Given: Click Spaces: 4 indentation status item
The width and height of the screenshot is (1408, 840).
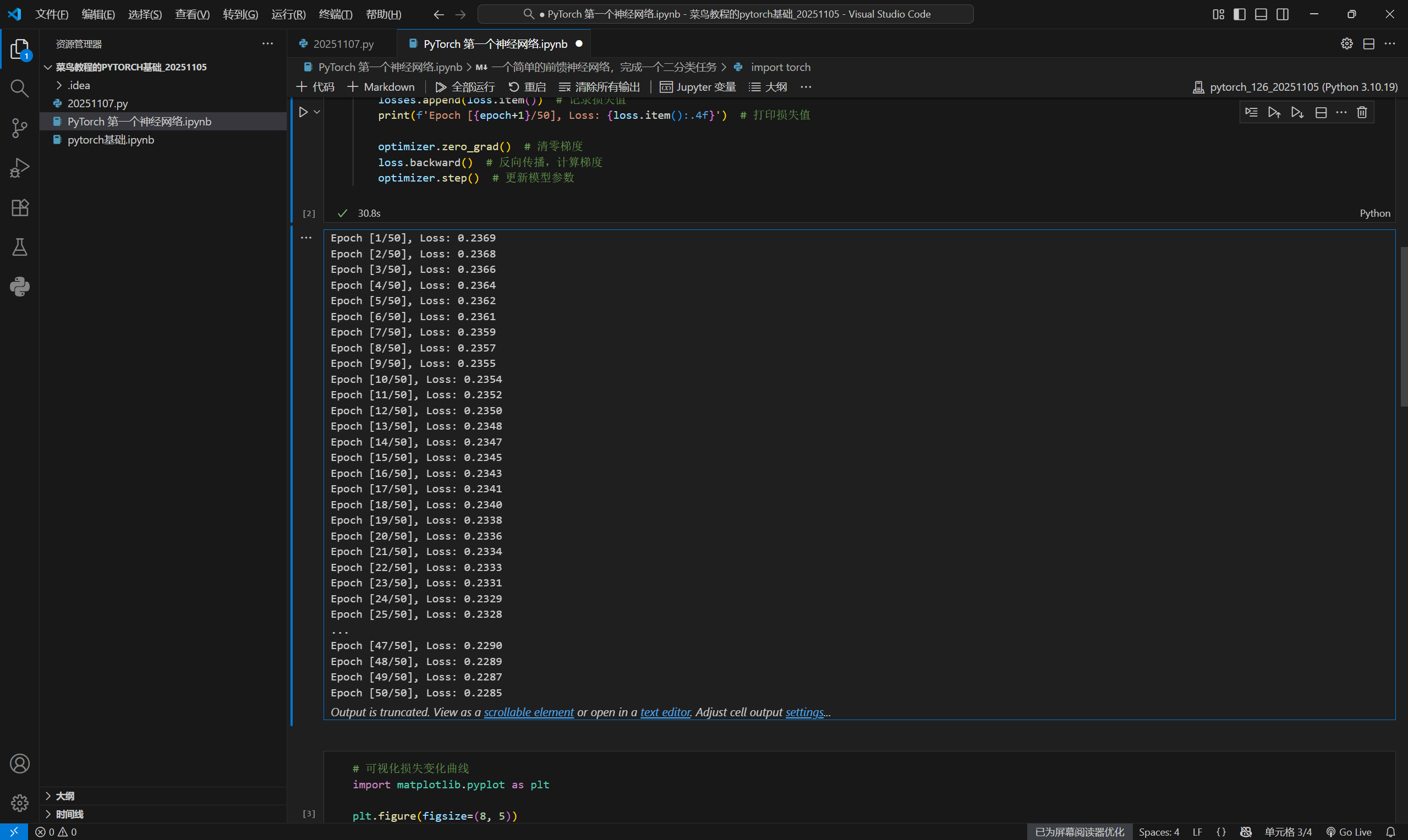Looking at the screenshot, I should coord(1158,832).
